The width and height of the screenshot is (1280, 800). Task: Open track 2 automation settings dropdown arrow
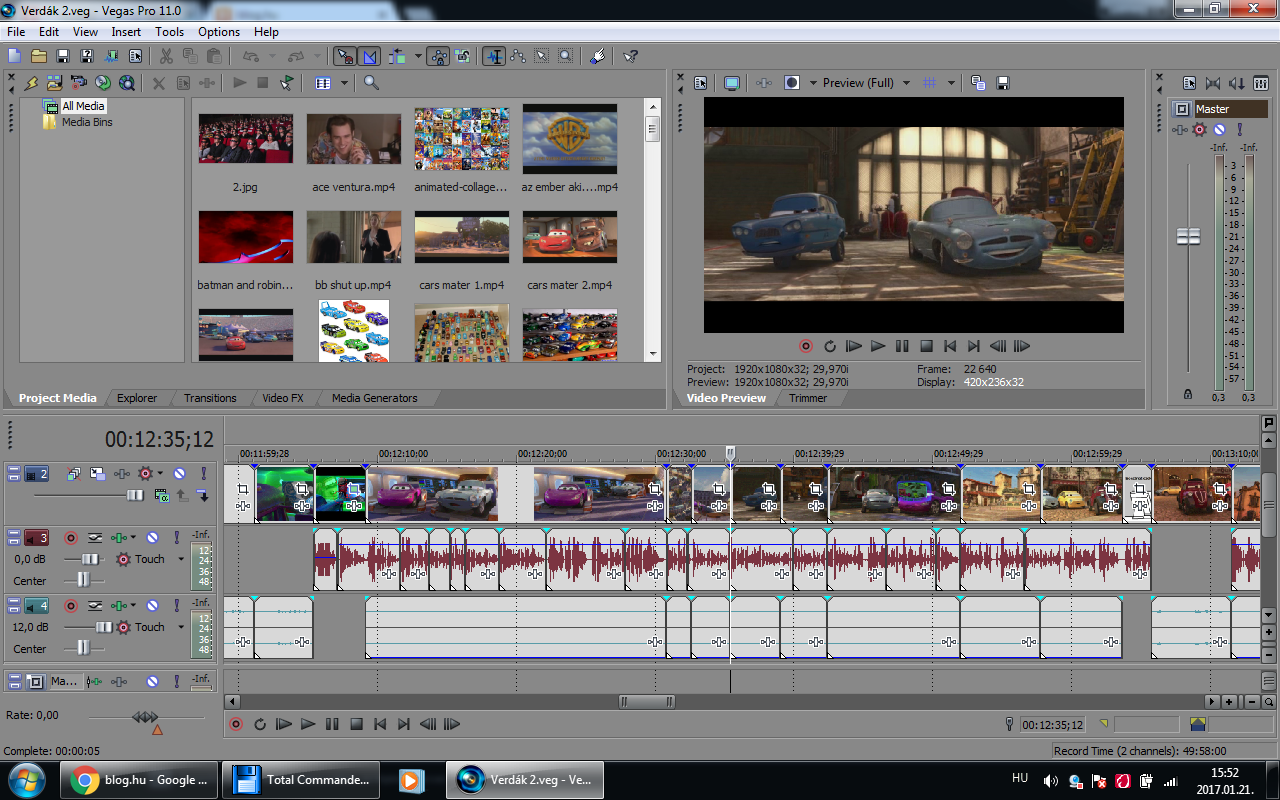point(160,473)
